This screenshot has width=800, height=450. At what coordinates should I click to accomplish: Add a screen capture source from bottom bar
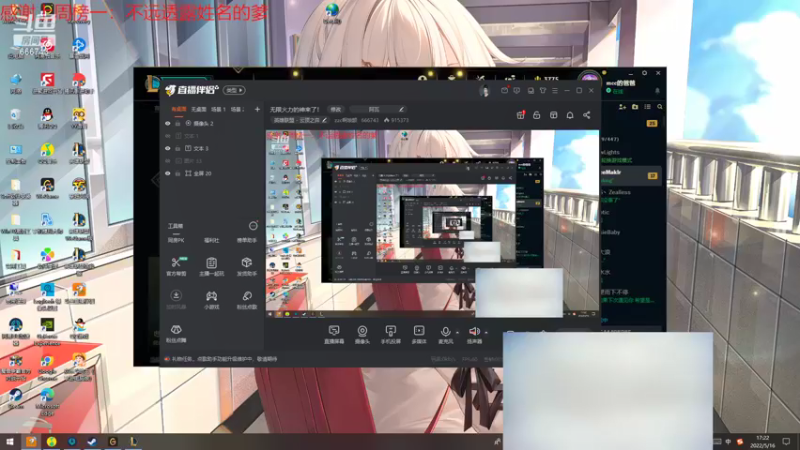tap(334, 335)
